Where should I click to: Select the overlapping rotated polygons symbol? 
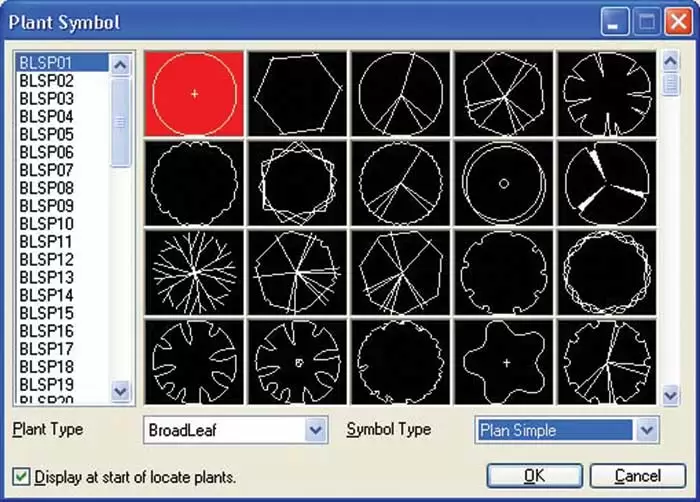pyautogui.click(x=297, y=182)
